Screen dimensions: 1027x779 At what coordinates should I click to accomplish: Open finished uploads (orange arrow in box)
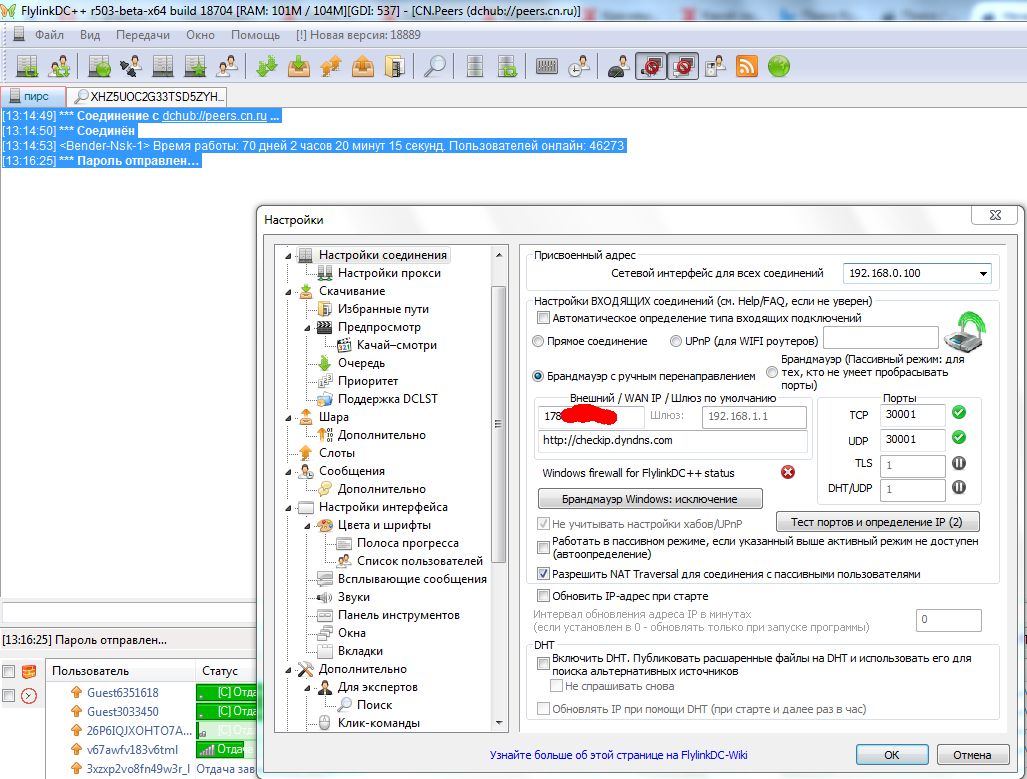coord(363,66)
